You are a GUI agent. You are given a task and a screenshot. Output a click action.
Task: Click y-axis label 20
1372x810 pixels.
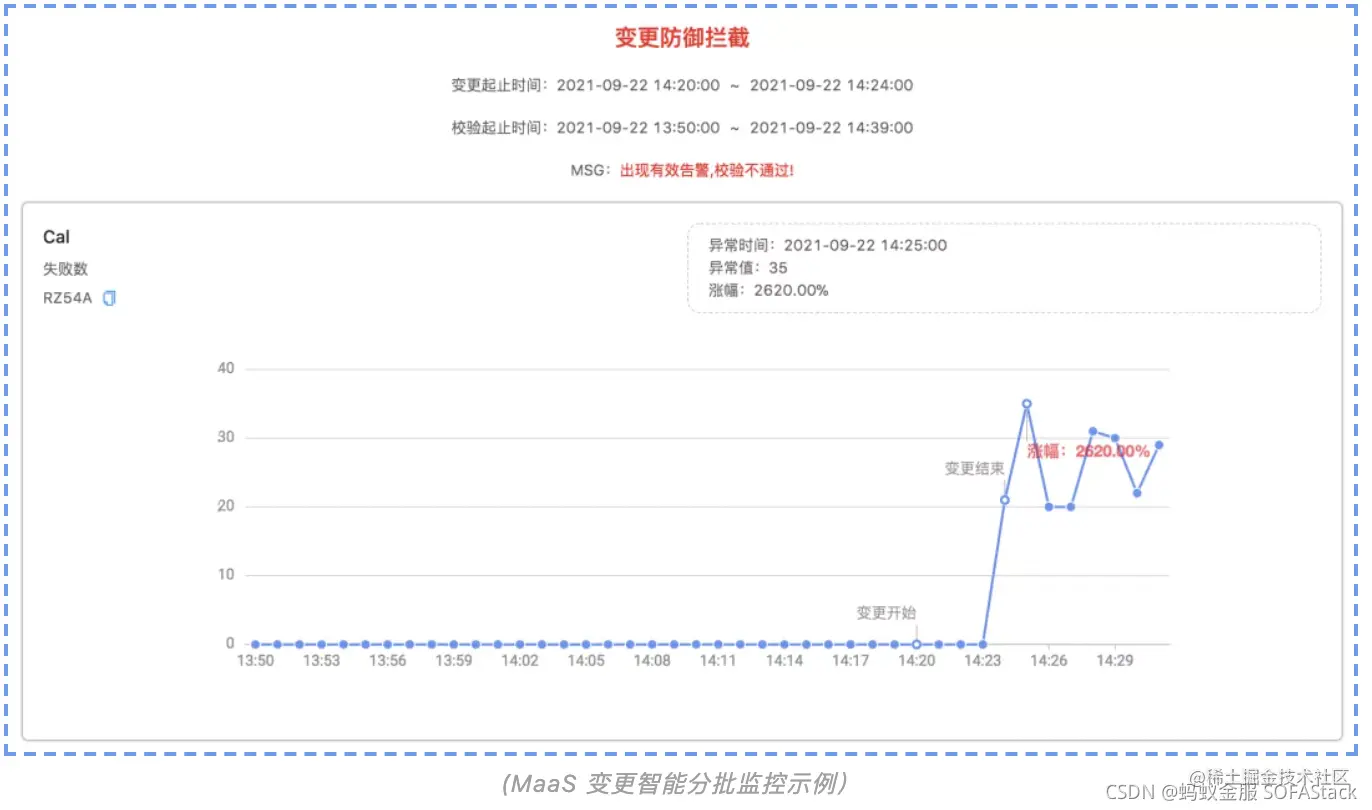[x=225, y=506]
